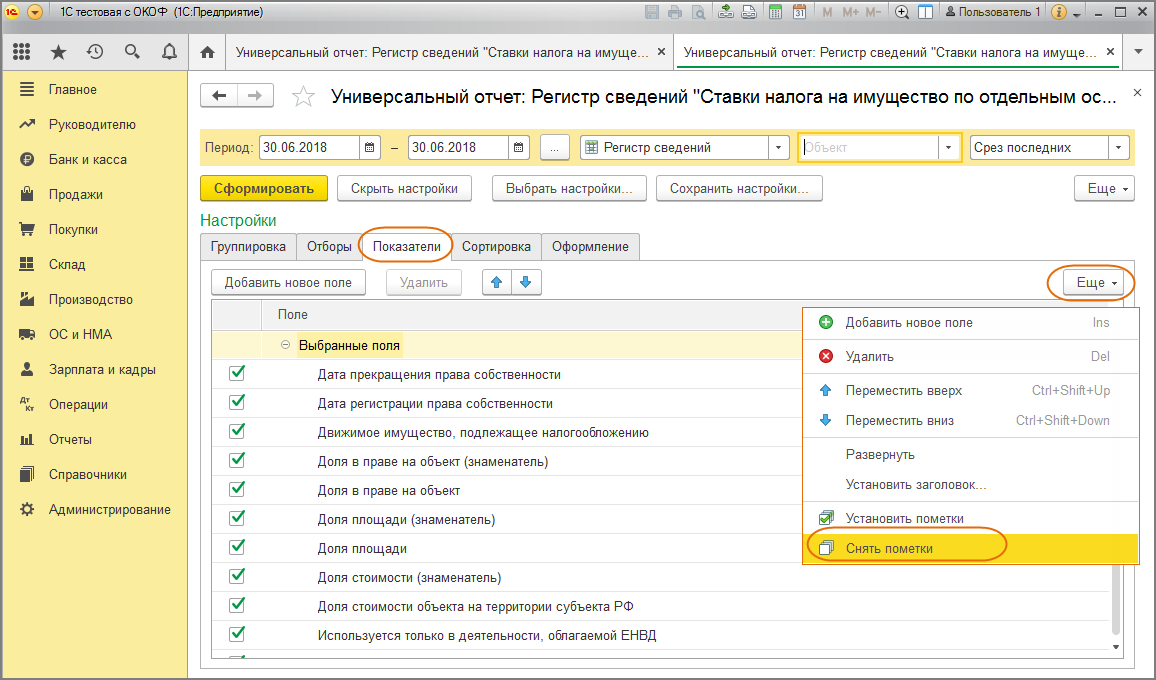Screen dimensions: 1156x680
Task: Click the period start date field
Action: [308, 148]
